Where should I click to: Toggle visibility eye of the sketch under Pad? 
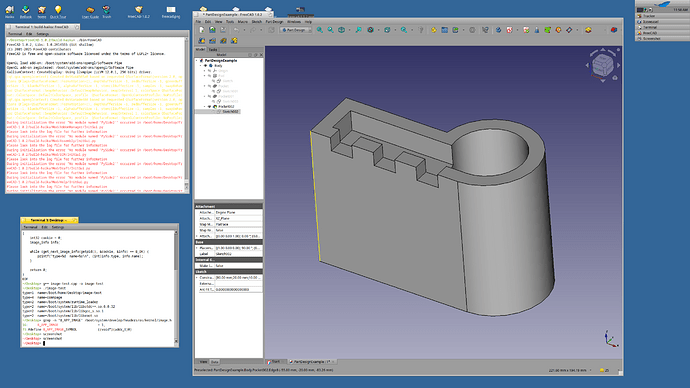tap(214, 81)
